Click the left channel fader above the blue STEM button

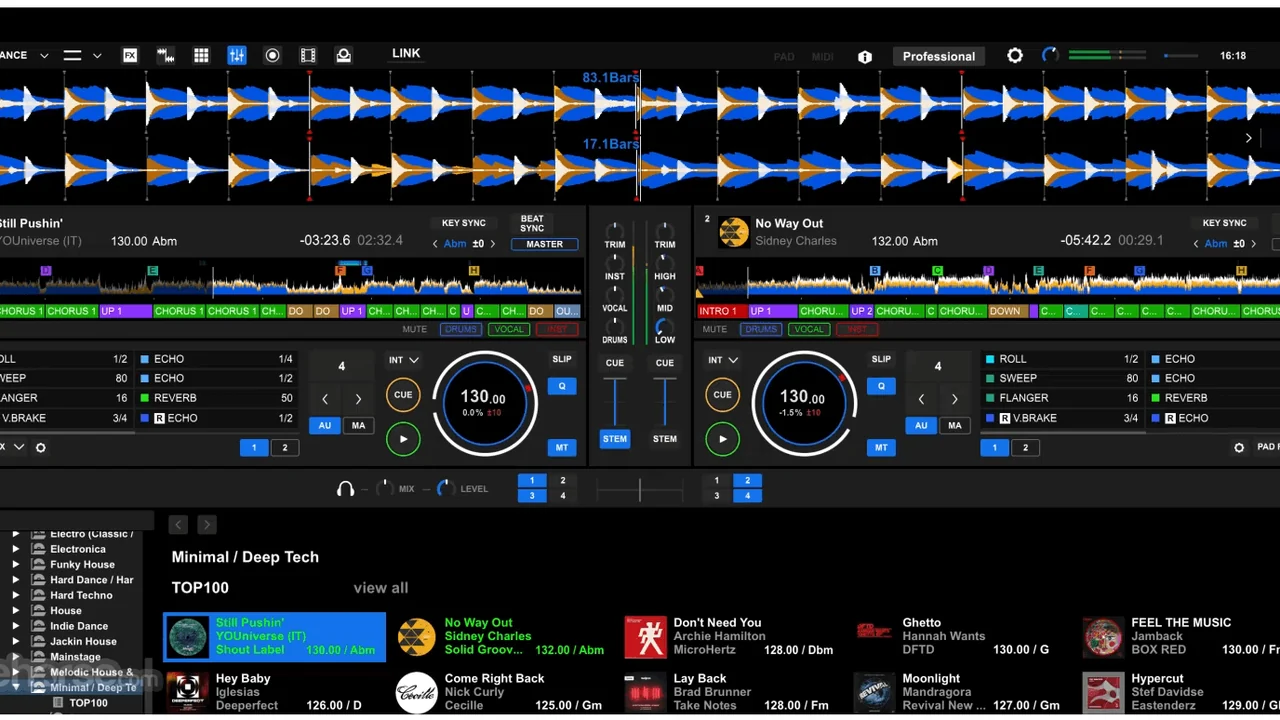tap(615, 401)
